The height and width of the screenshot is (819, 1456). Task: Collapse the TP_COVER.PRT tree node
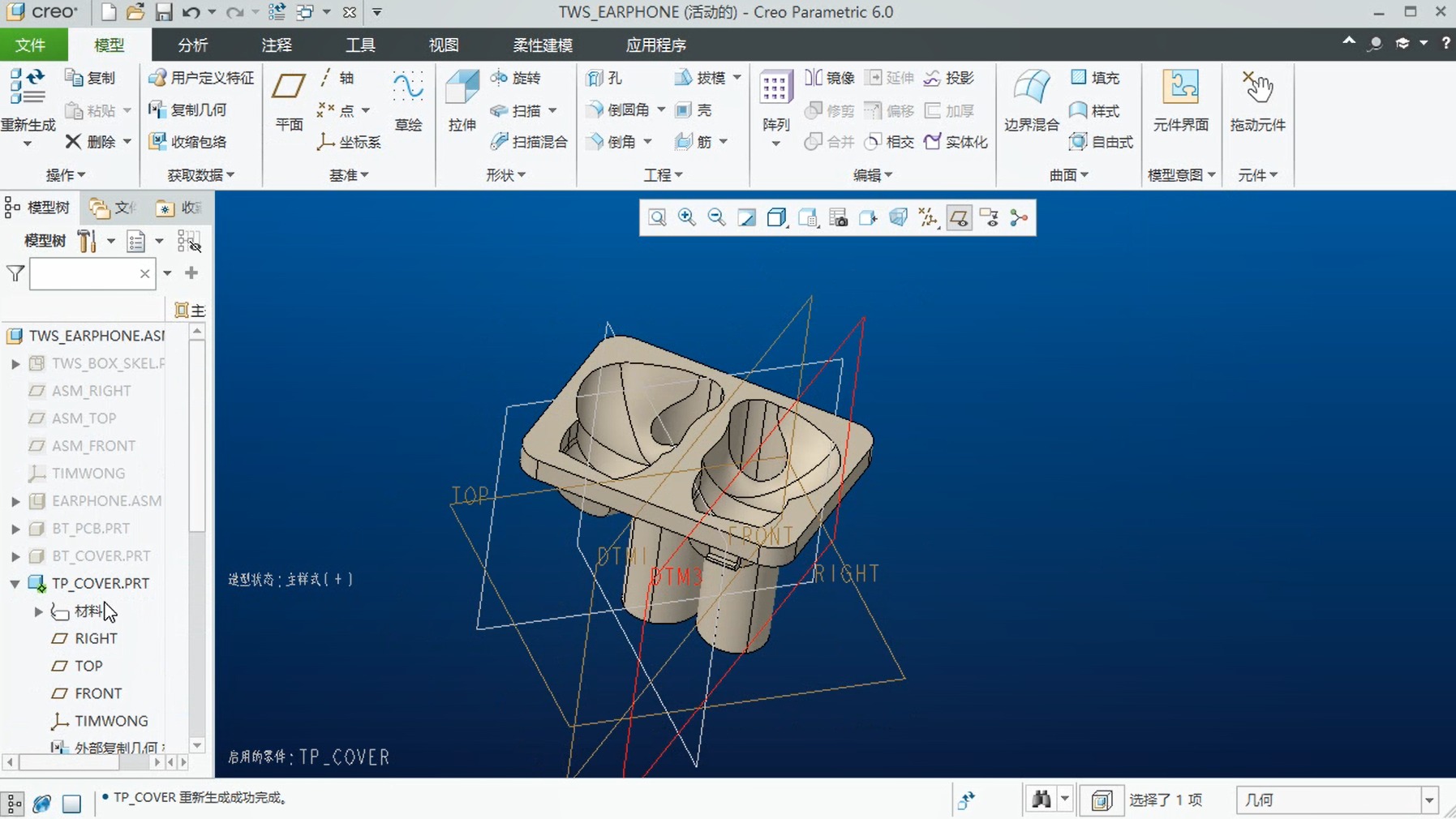click(x=15, y=584)
